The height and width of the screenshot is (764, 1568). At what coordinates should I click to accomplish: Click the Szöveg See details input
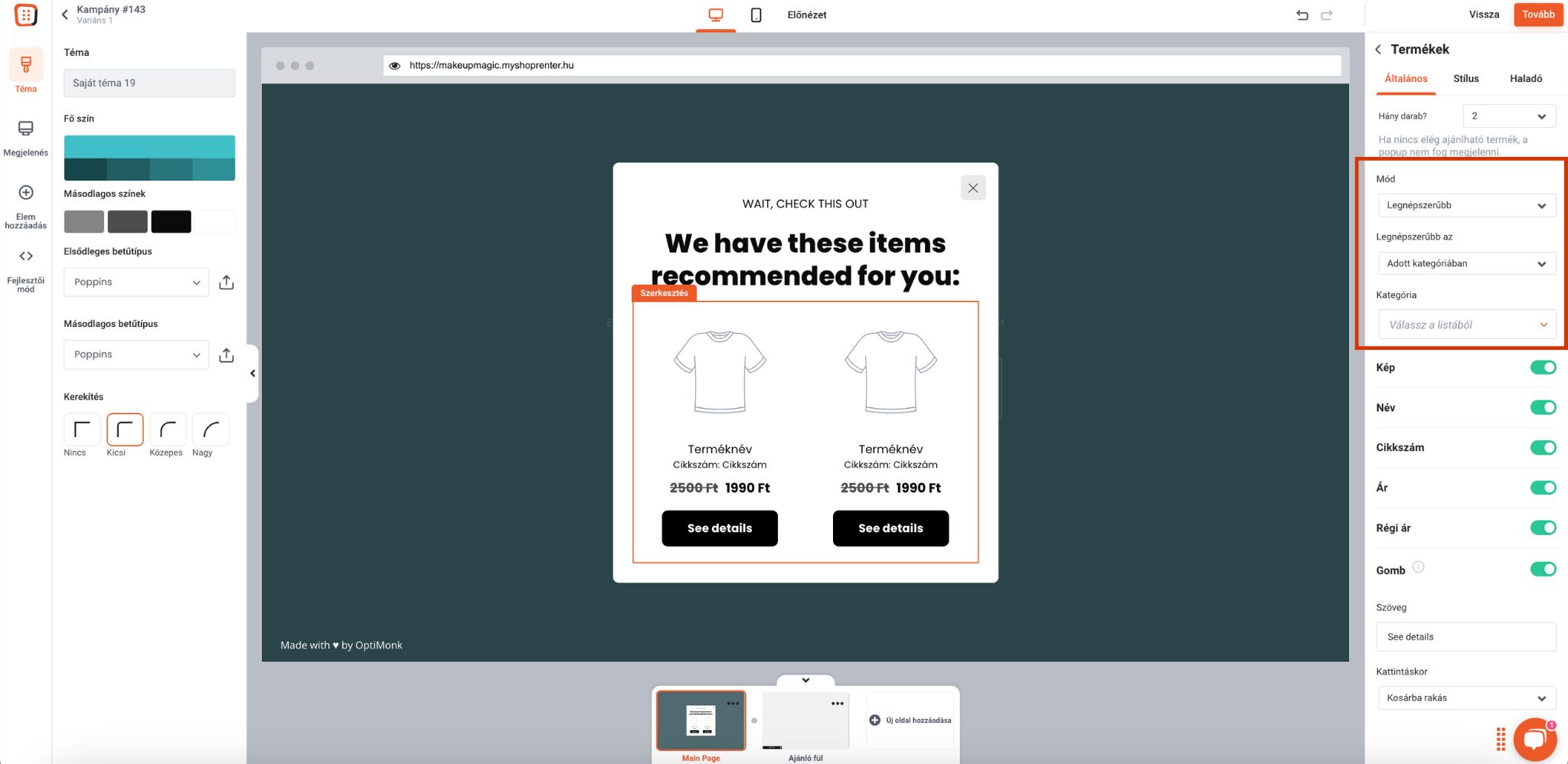(1466, 637)
